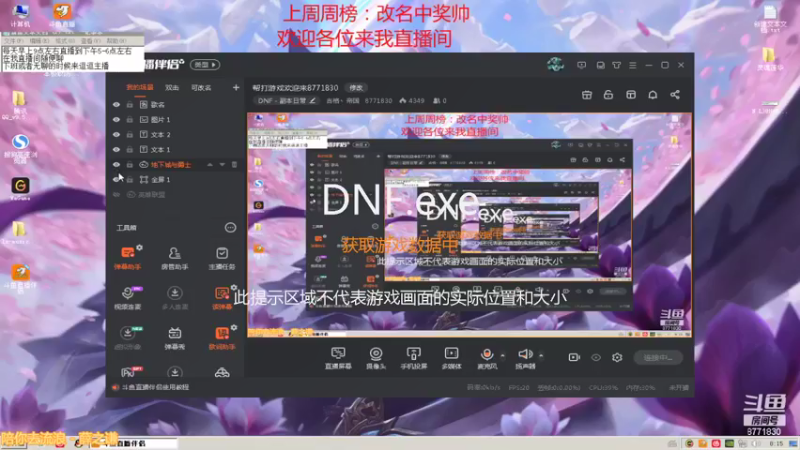This screenshot has height=450, width=800.
Task: Expand the mode switch pill next to the logo
Action: coord(205,65)
